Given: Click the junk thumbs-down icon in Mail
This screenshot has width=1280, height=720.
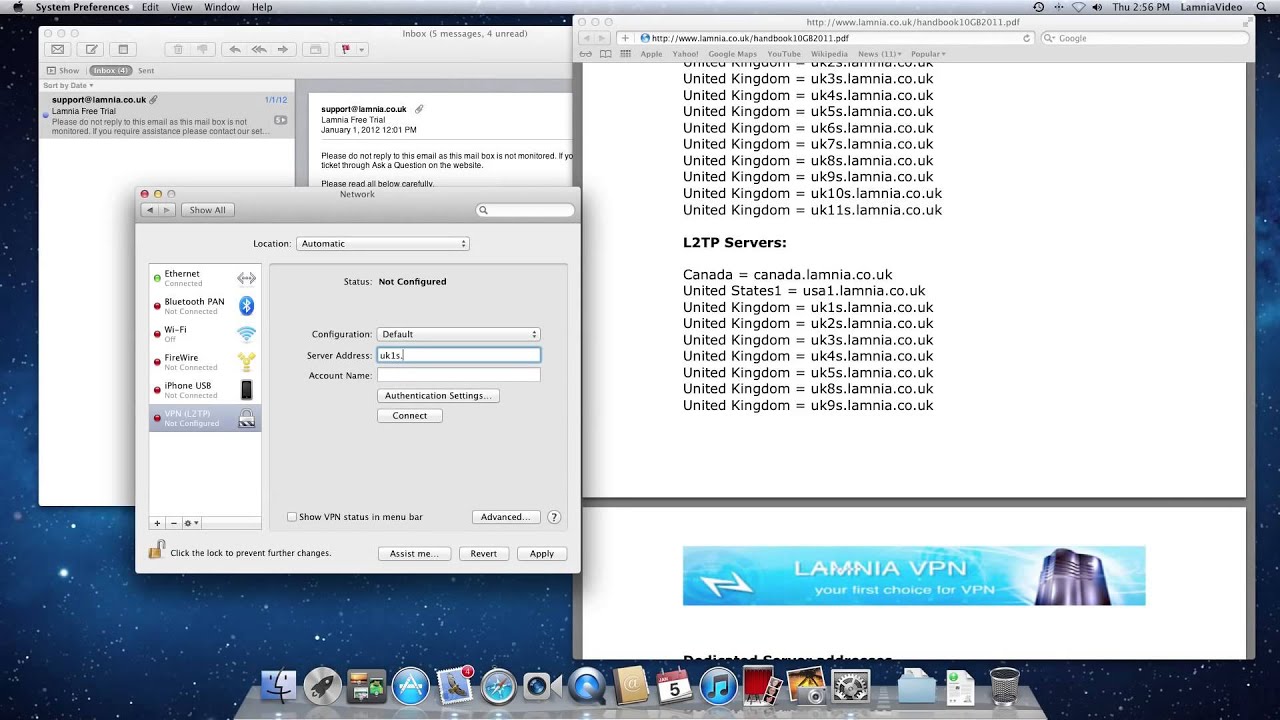Looking at the screenshot, I should click(x=203, y=49).
